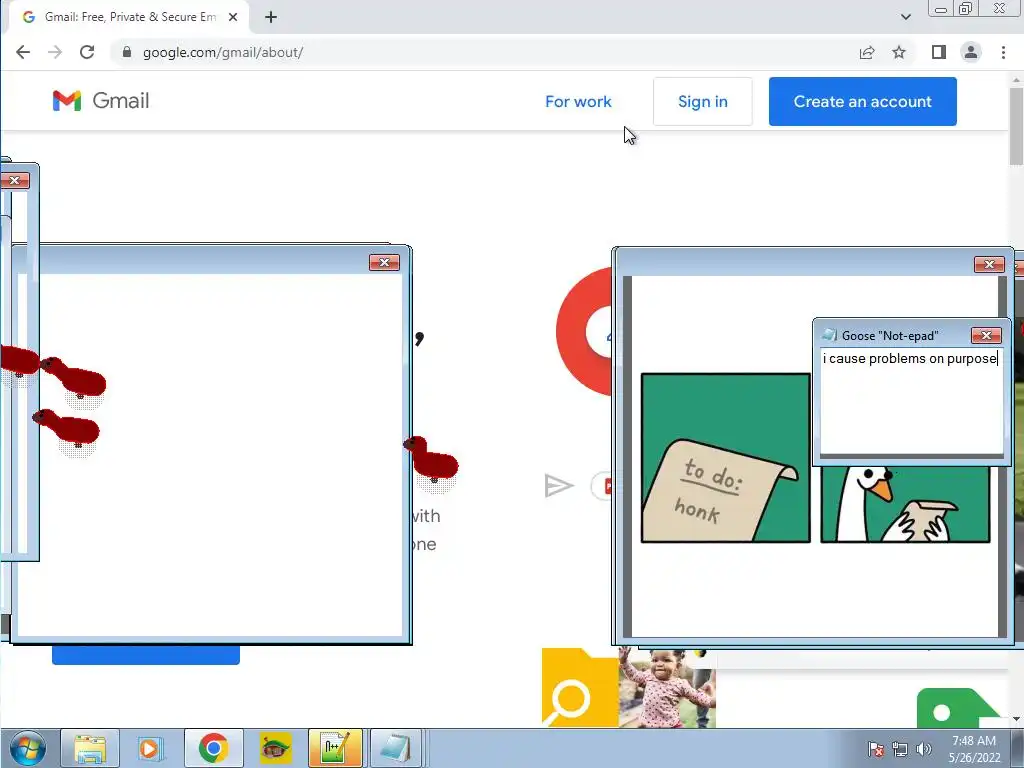Share this page from address bar
The height and width of the screenshot is (768, 1024).
click(x=867, y=52)
